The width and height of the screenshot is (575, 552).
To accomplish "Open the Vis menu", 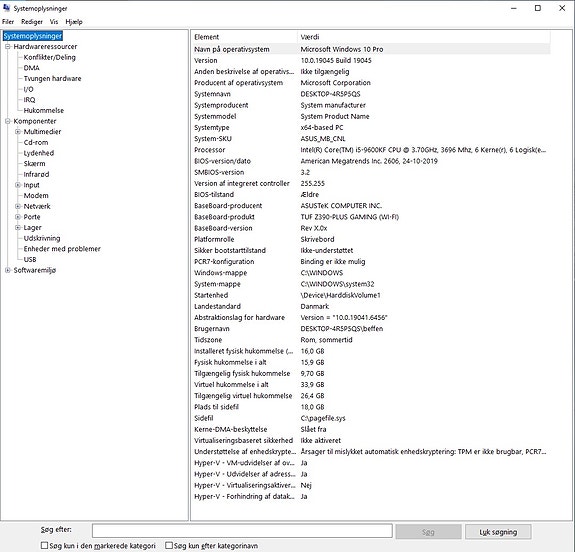I will tap(54, 22).
